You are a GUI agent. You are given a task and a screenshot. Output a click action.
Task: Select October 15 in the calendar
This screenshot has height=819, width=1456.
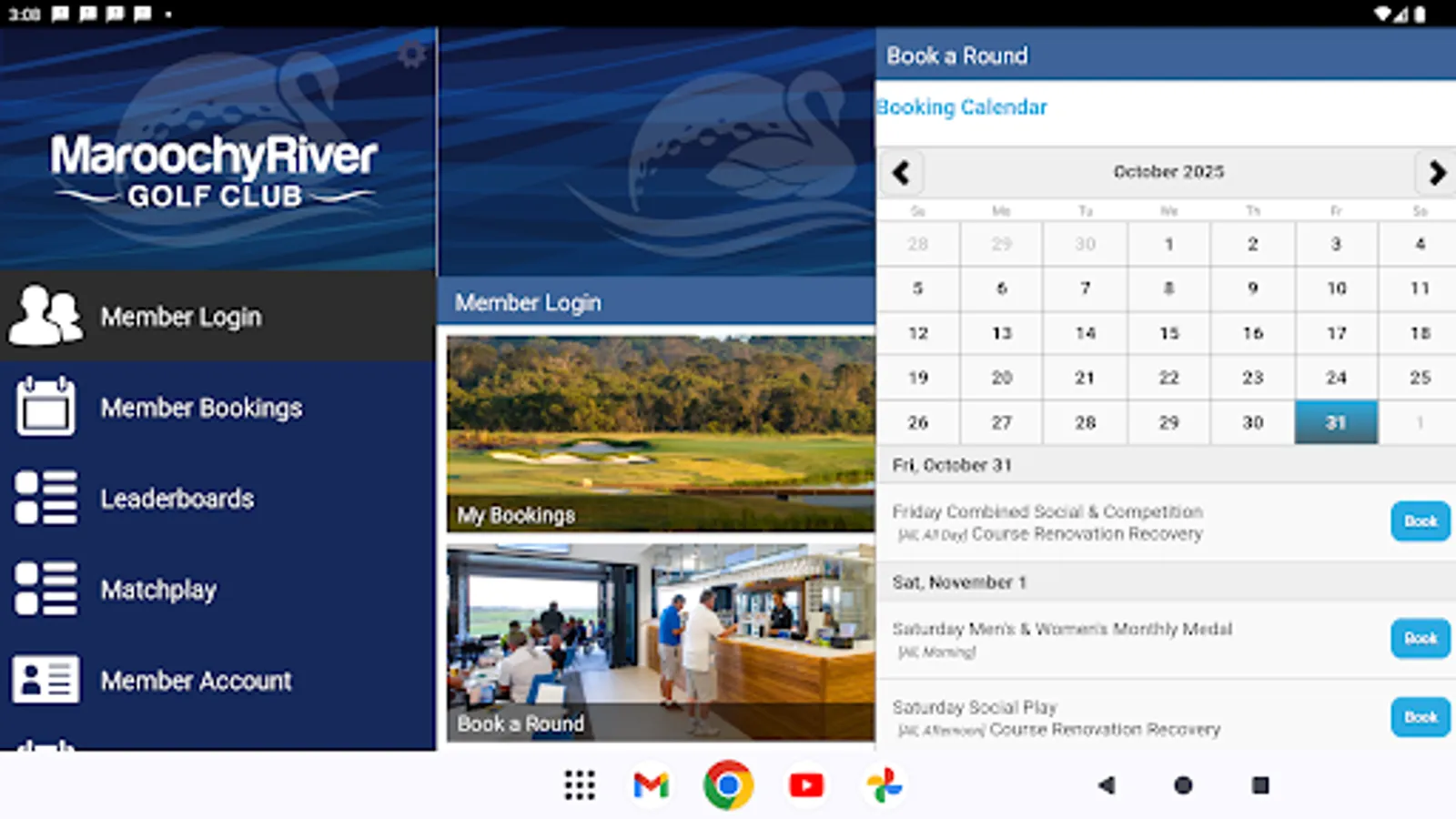tap(1168, 333)
